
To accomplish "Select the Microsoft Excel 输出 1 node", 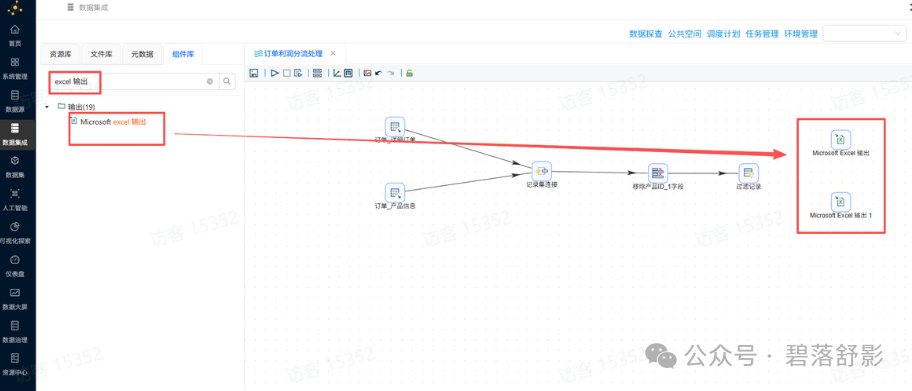I will click(841, 202).
